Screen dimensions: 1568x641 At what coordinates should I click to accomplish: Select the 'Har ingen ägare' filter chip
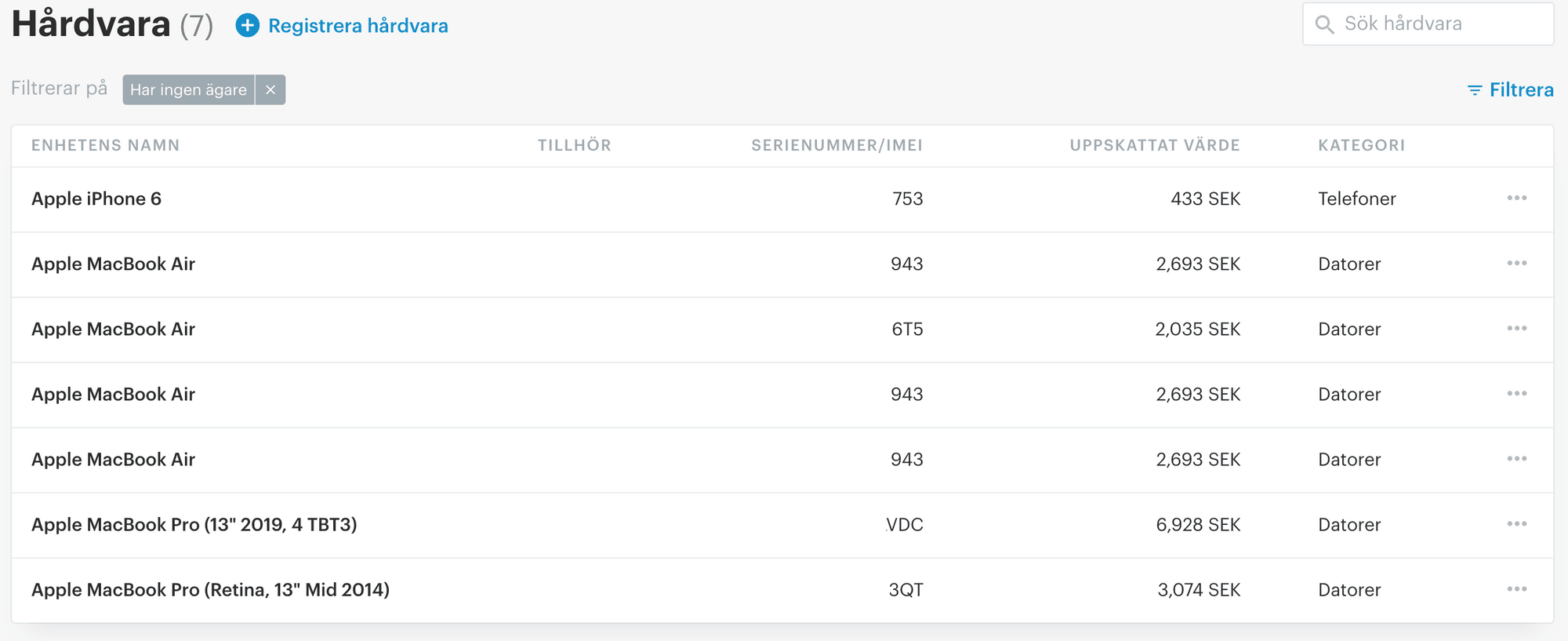click(x=188, y=89)
